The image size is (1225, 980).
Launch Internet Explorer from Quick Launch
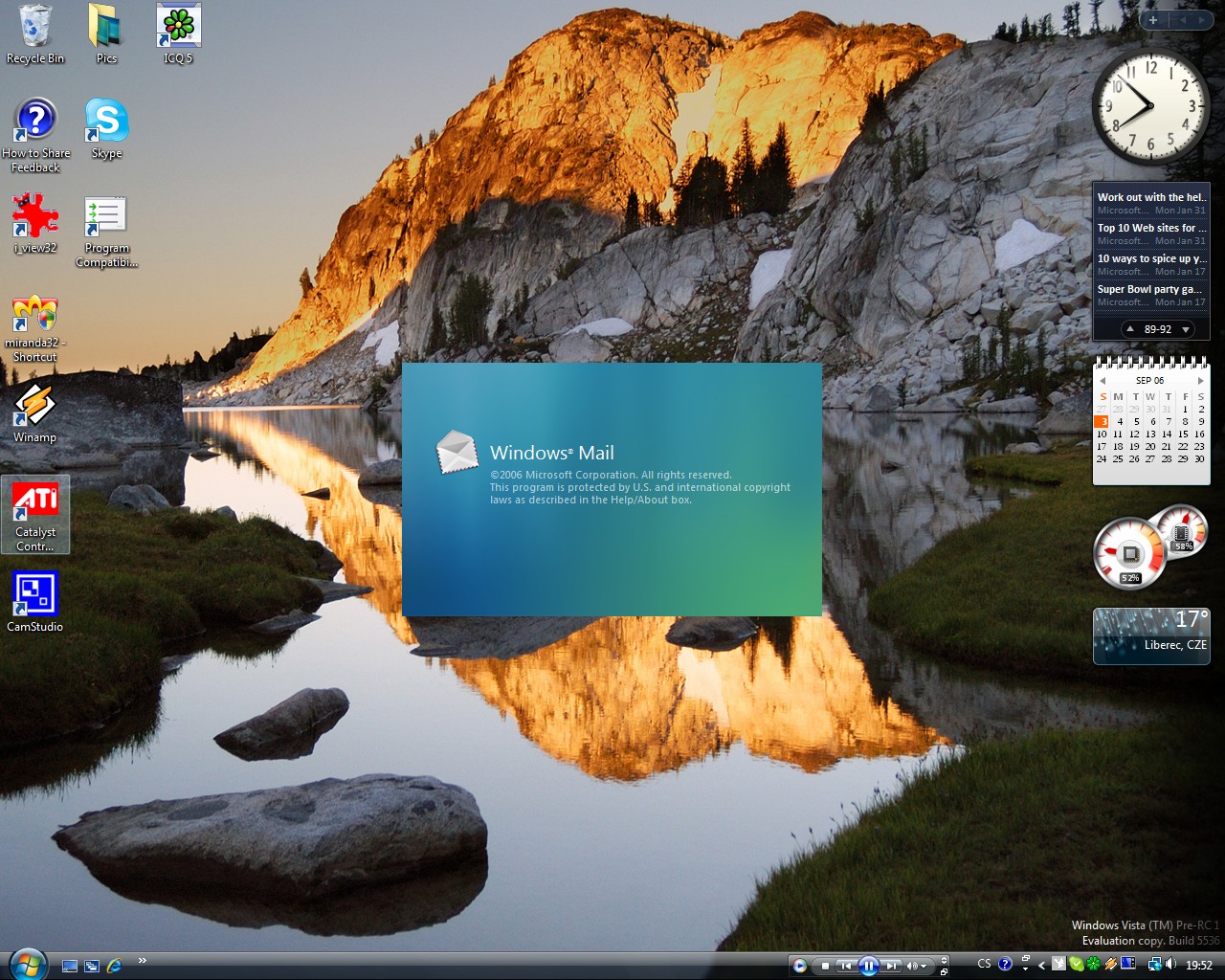point(114,966)
